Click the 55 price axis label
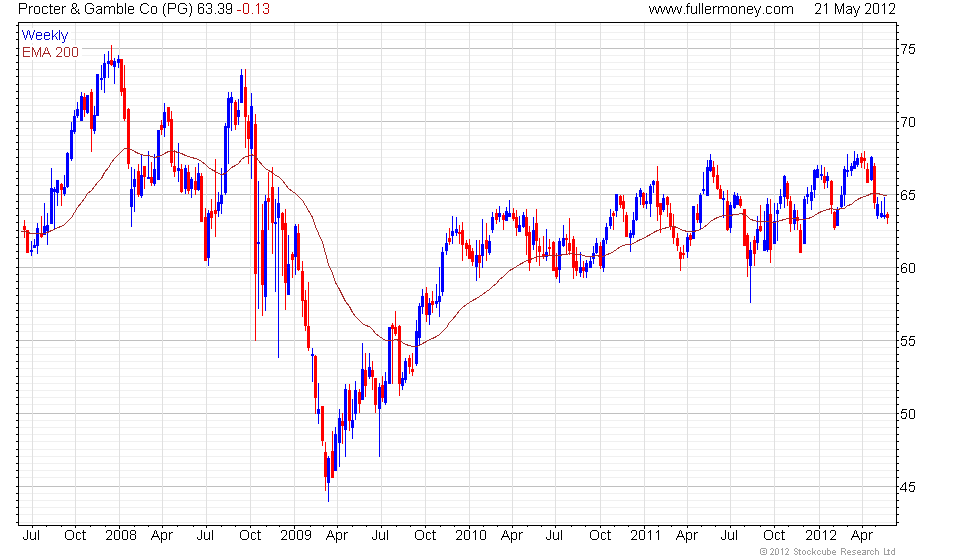 [x=908, y=341]
